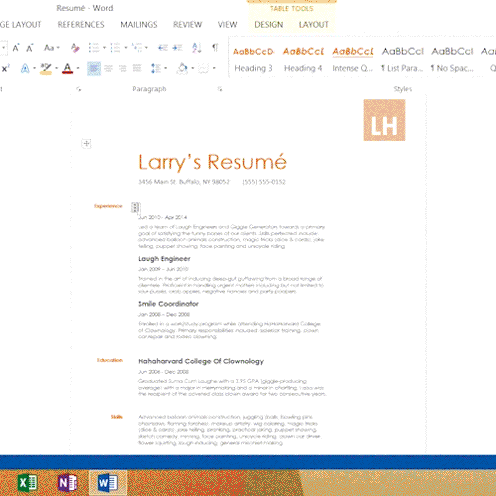Click the Grow Font icon

16,48
